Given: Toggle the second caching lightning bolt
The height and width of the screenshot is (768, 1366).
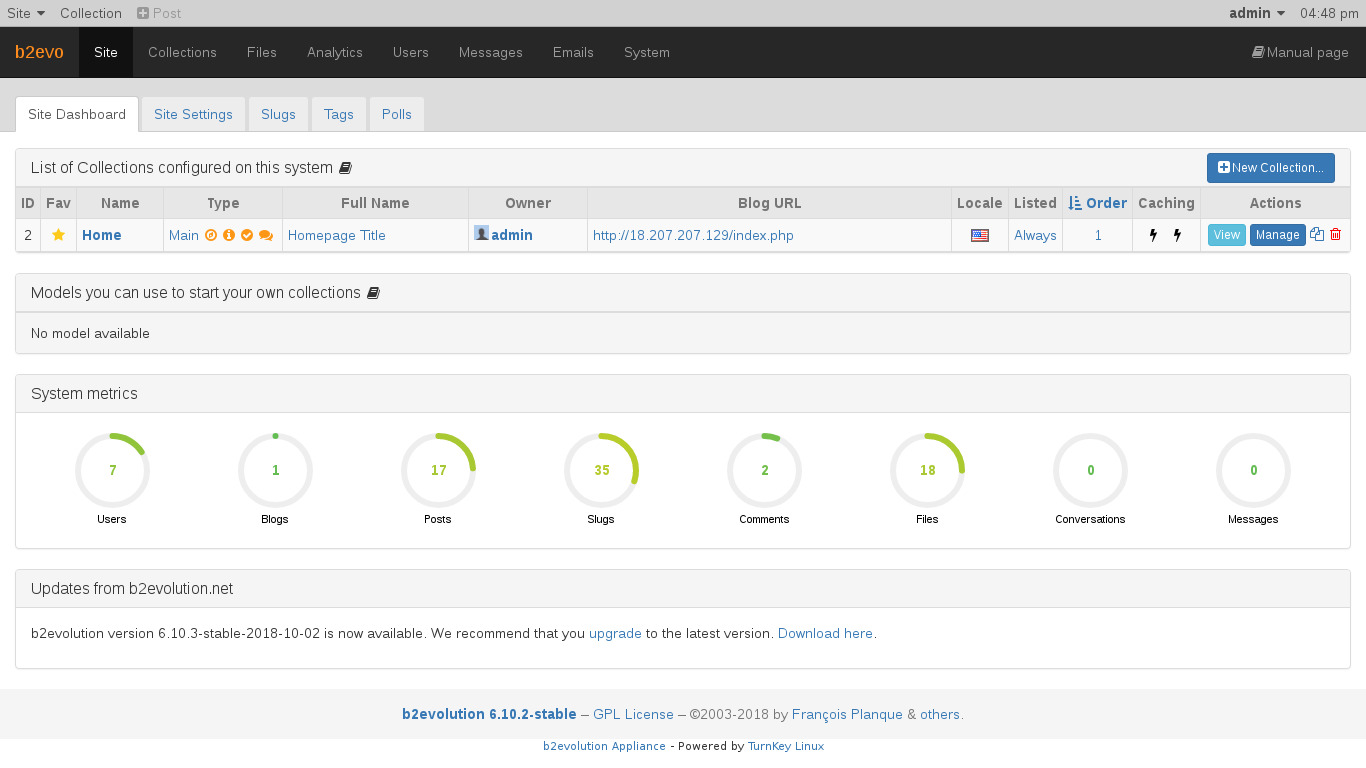Looking at the screenshot, I should tap(1177, 235).
